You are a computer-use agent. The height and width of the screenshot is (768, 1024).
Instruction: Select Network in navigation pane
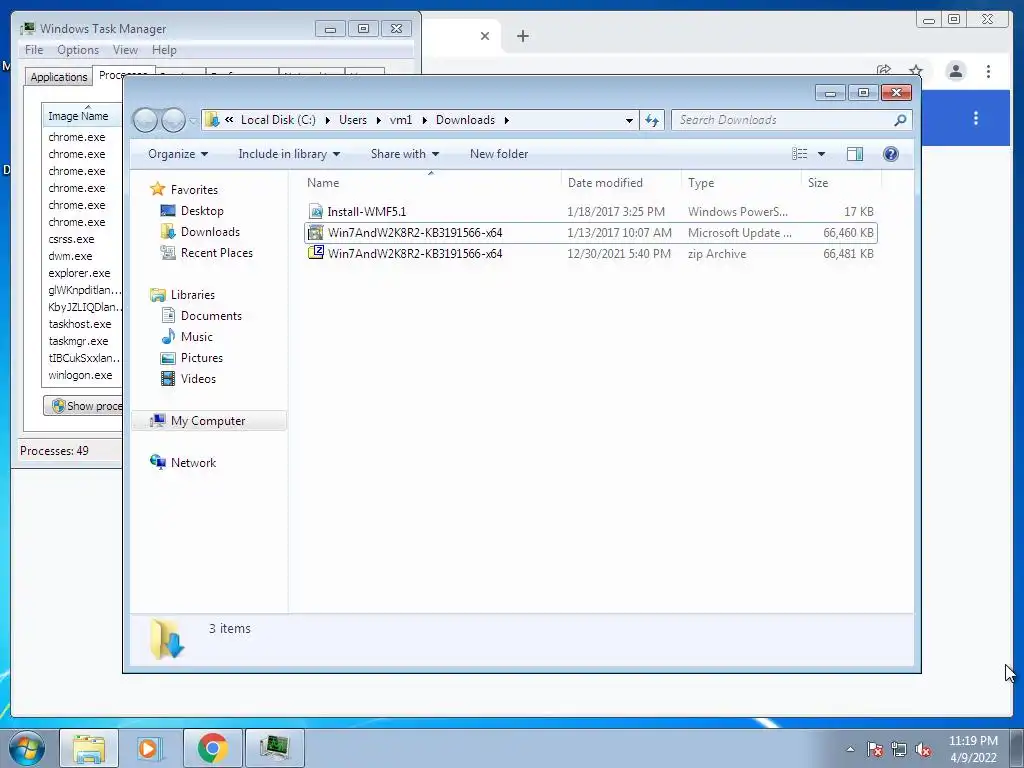tap(193, 462)
